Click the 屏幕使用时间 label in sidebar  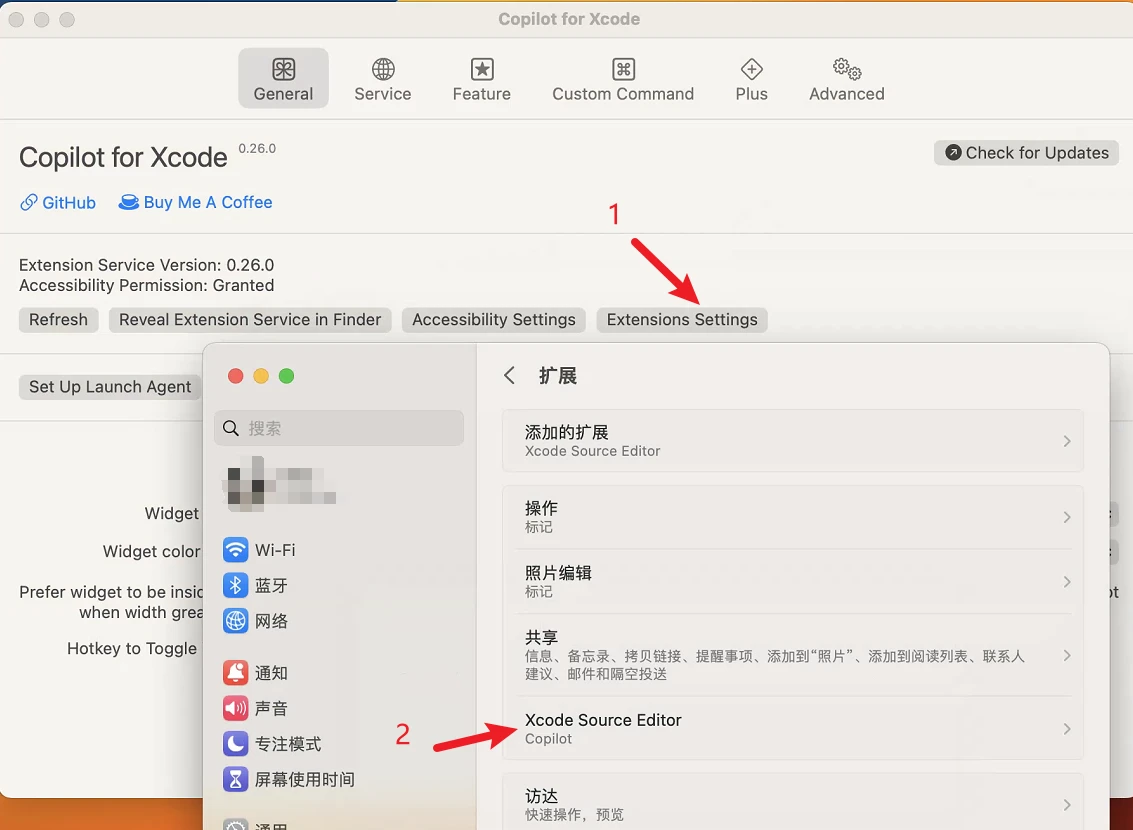point(304,779)
